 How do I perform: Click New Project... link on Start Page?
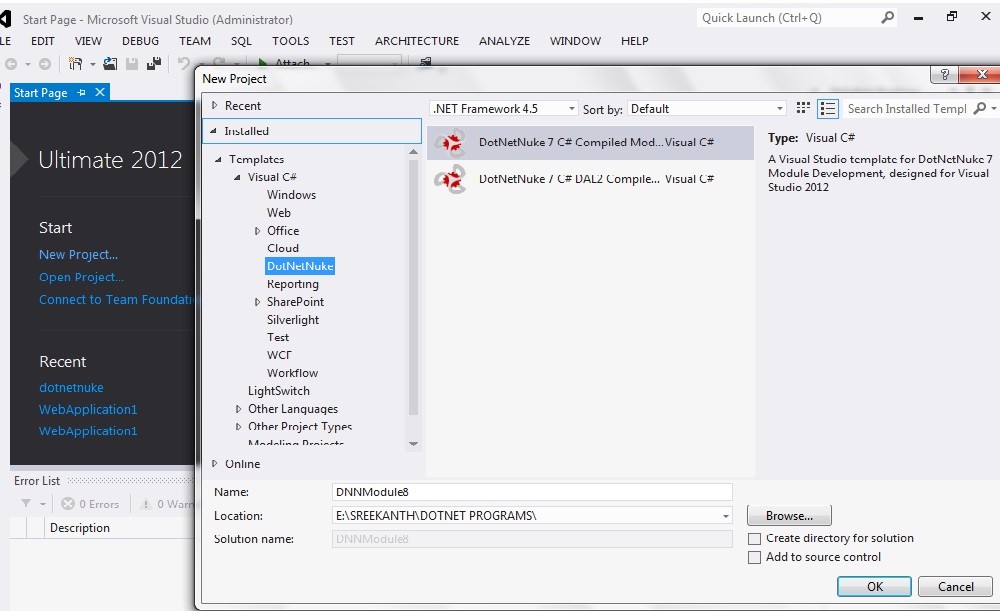78,254
